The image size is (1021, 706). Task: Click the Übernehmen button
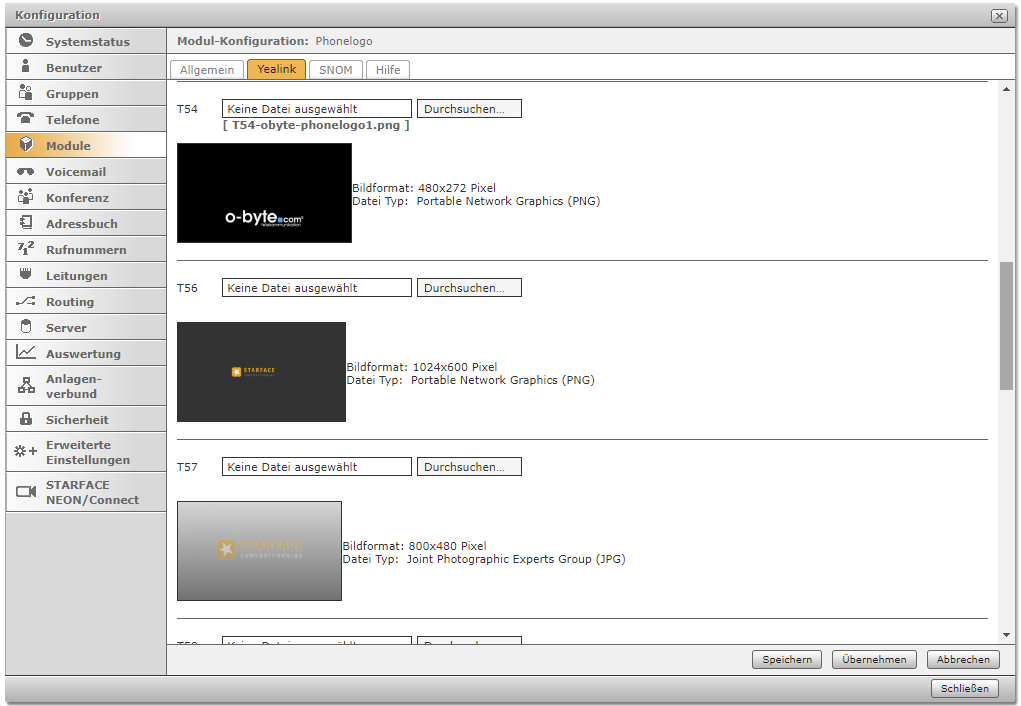click(x=874, y=660)
